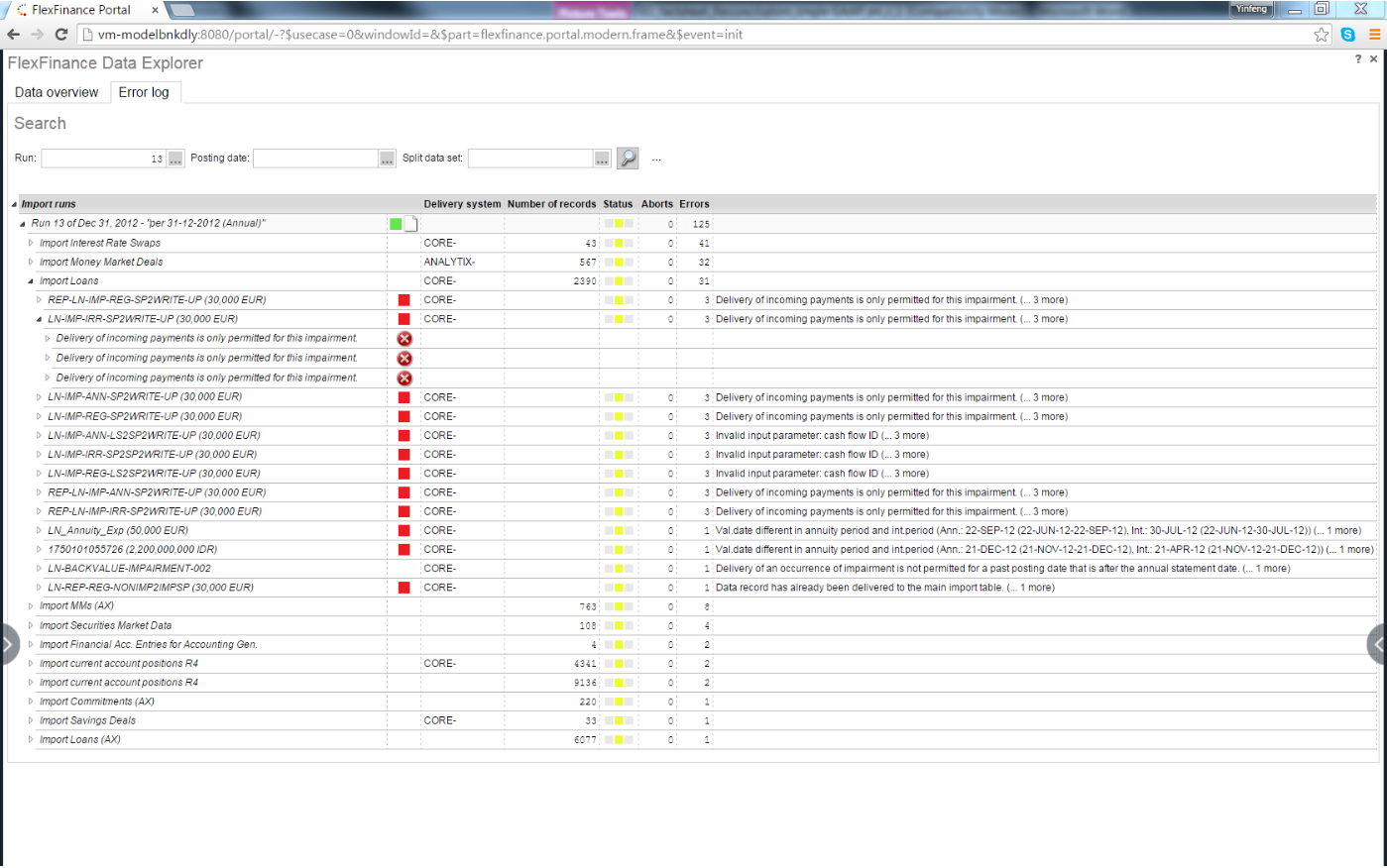The width and height of the screenshot is (1387, 868).
Task: Click the document icon on Run 13 row
Action: 410,224
